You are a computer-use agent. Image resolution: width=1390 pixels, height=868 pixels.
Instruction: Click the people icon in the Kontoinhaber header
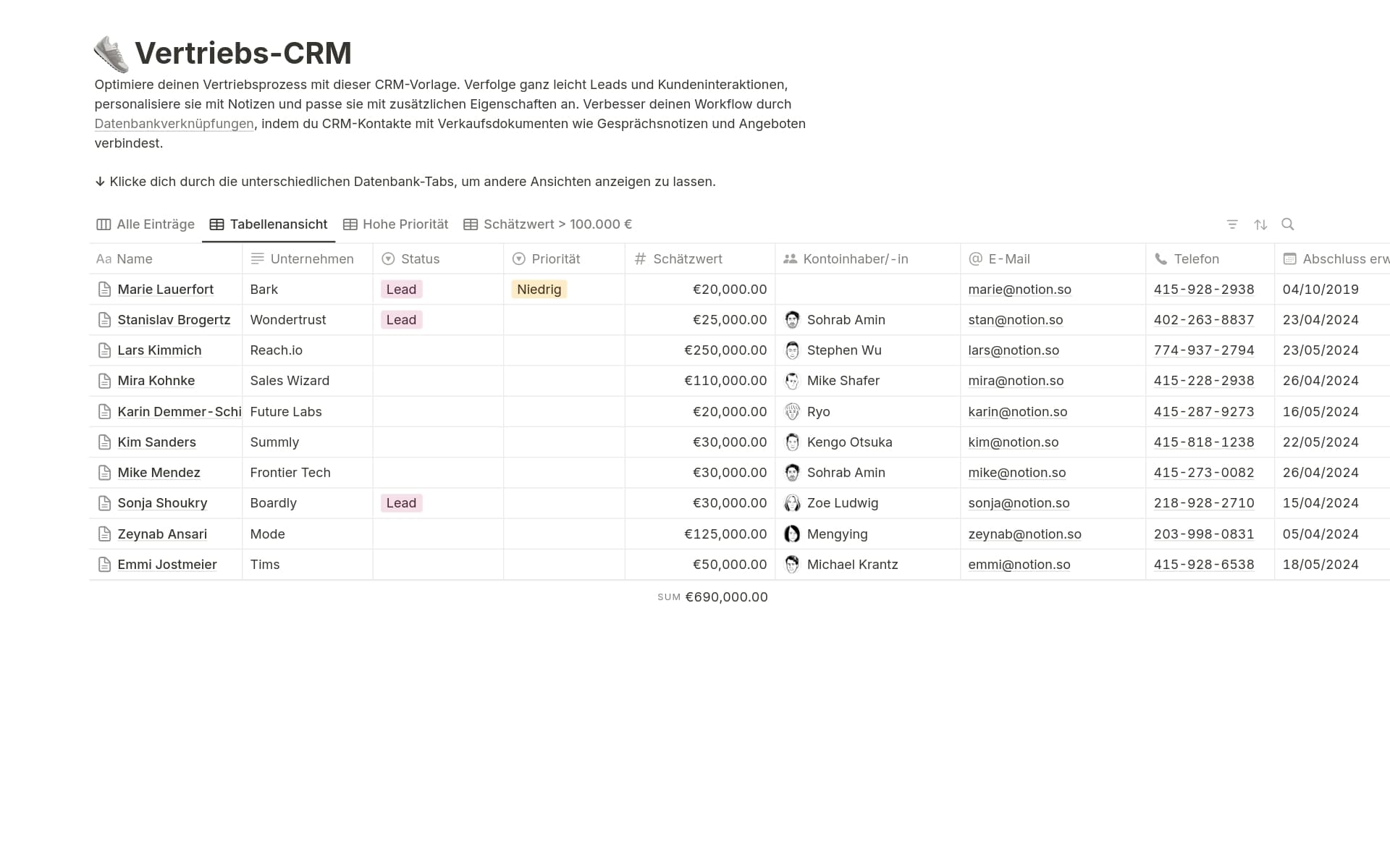pos(790,258)
